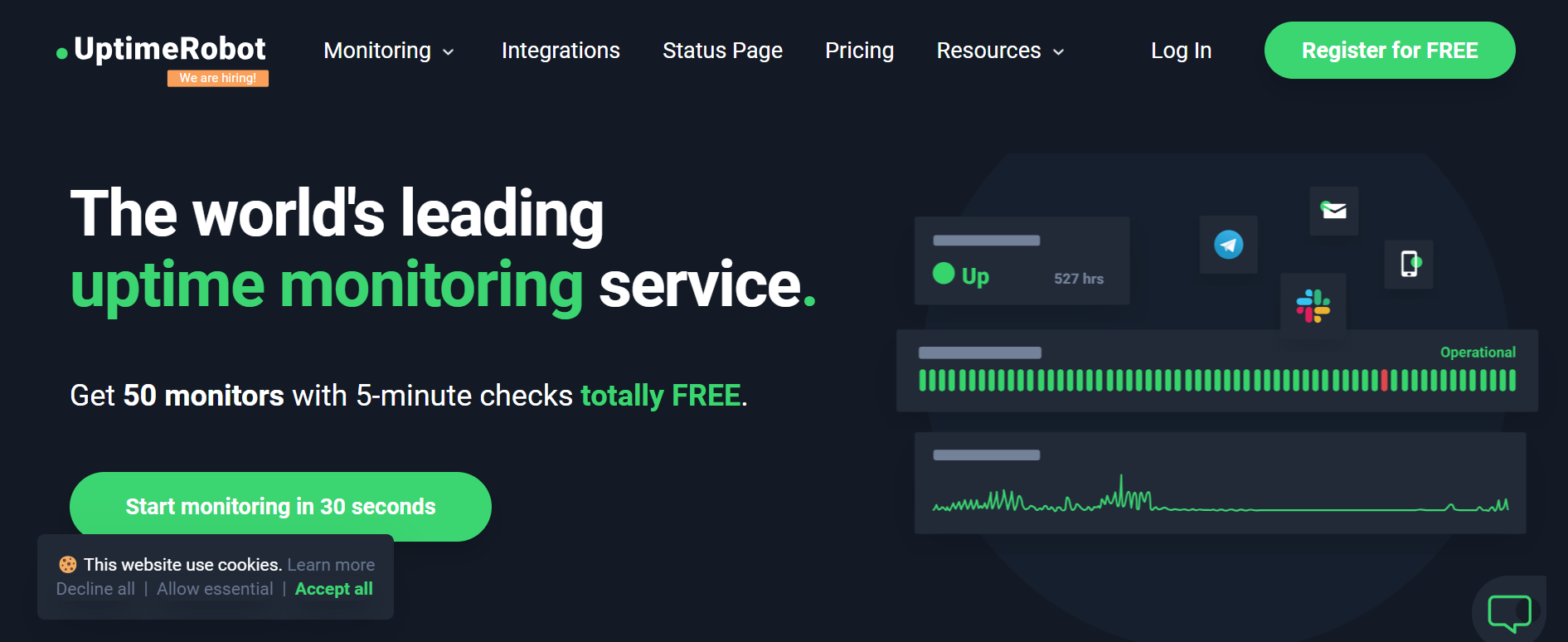The width and height of the screenshot is (1568, 642).
Task: Click the totally FREE highlighted text
Action: [x=661, y=396]
